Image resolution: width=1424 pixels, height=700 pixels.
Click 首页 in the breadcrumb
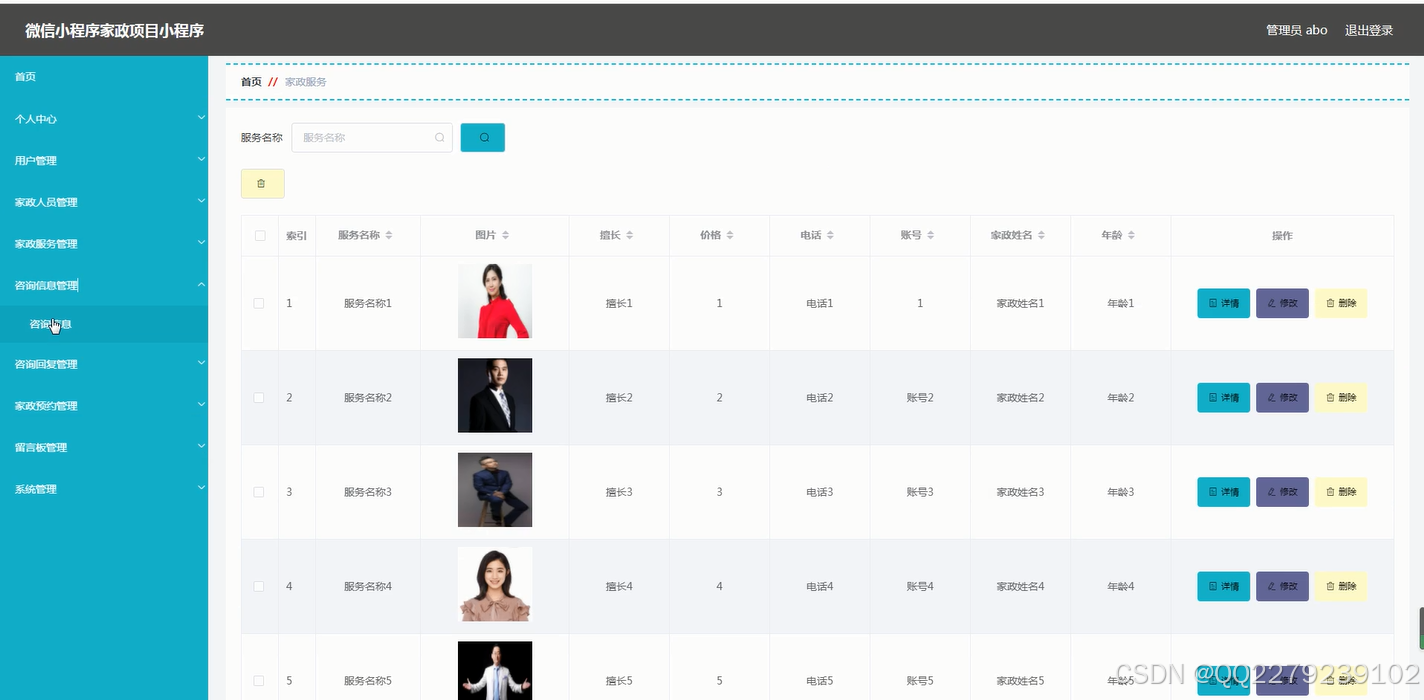pyautogui.click(x=249, y=81)
